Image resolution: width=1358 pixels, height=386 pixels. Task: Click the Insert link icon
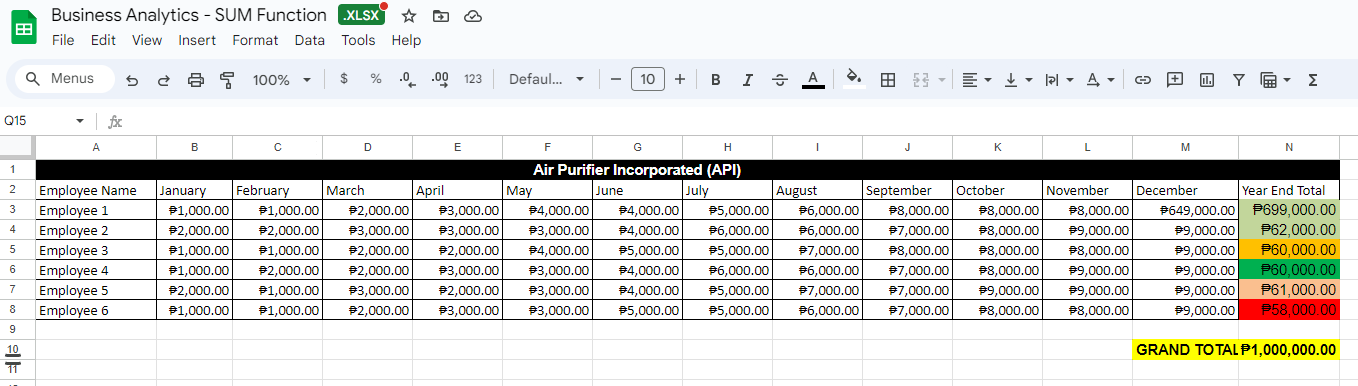pyautogui.click(x=1143, y=80)
